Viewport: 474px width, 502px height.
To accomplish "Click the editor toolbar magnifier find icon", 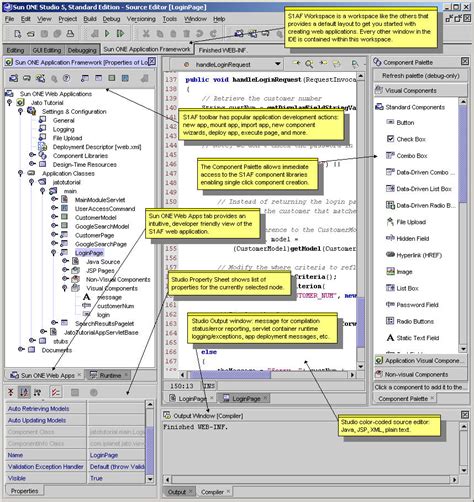I will click(x=309, y=64).
